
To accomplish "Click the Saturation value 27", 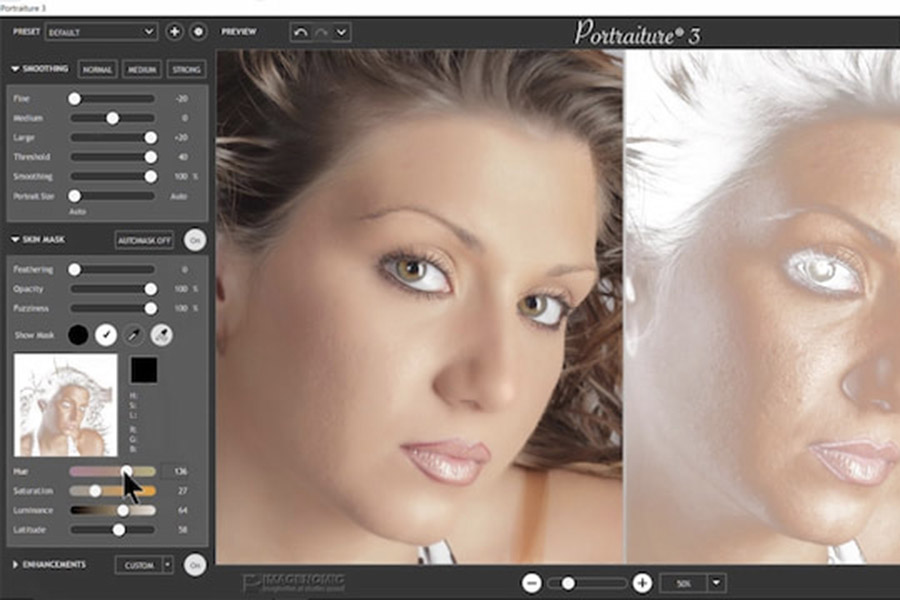I will pos(183,491).
